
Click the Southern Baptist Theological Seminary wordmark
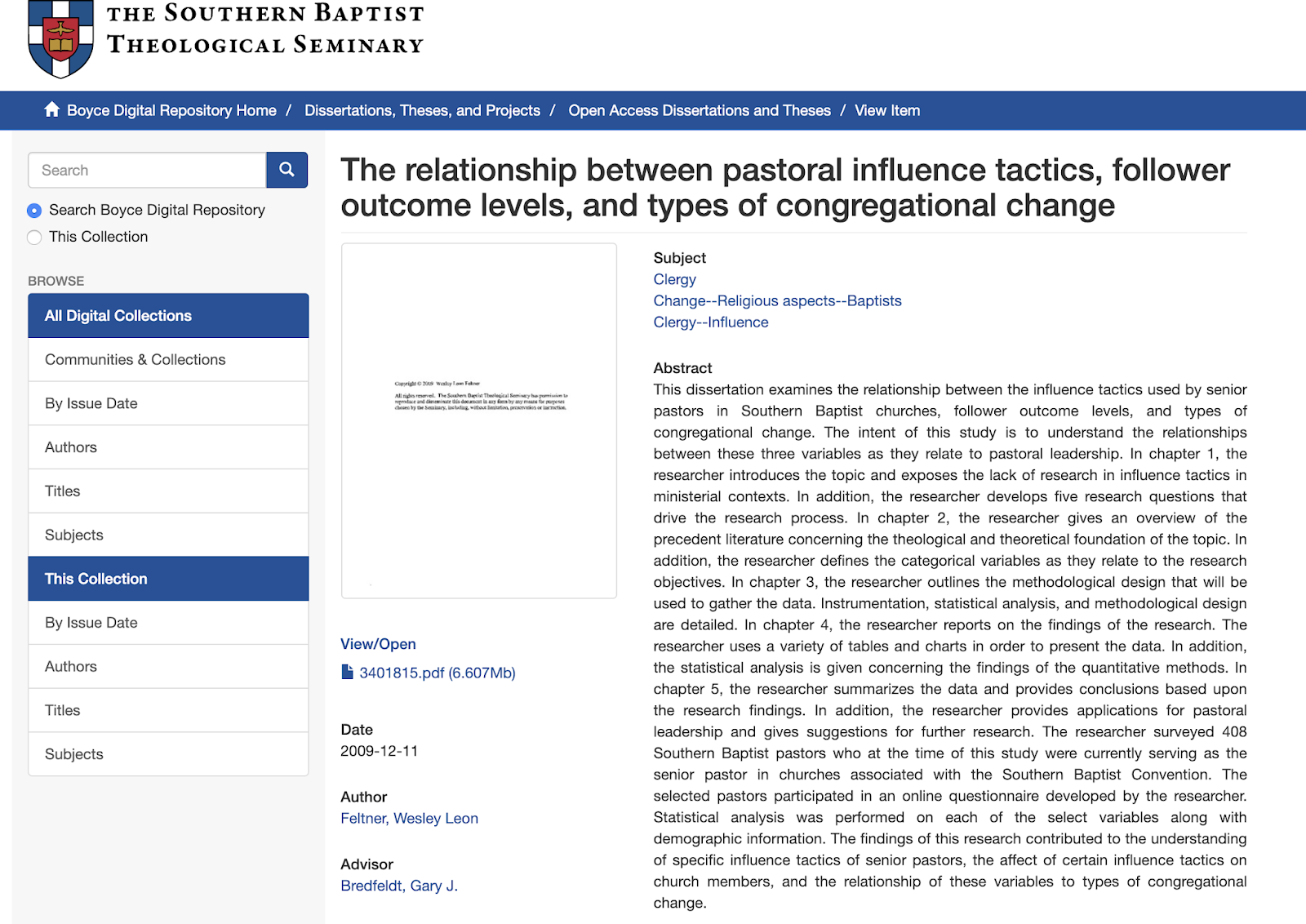point(265,29)
